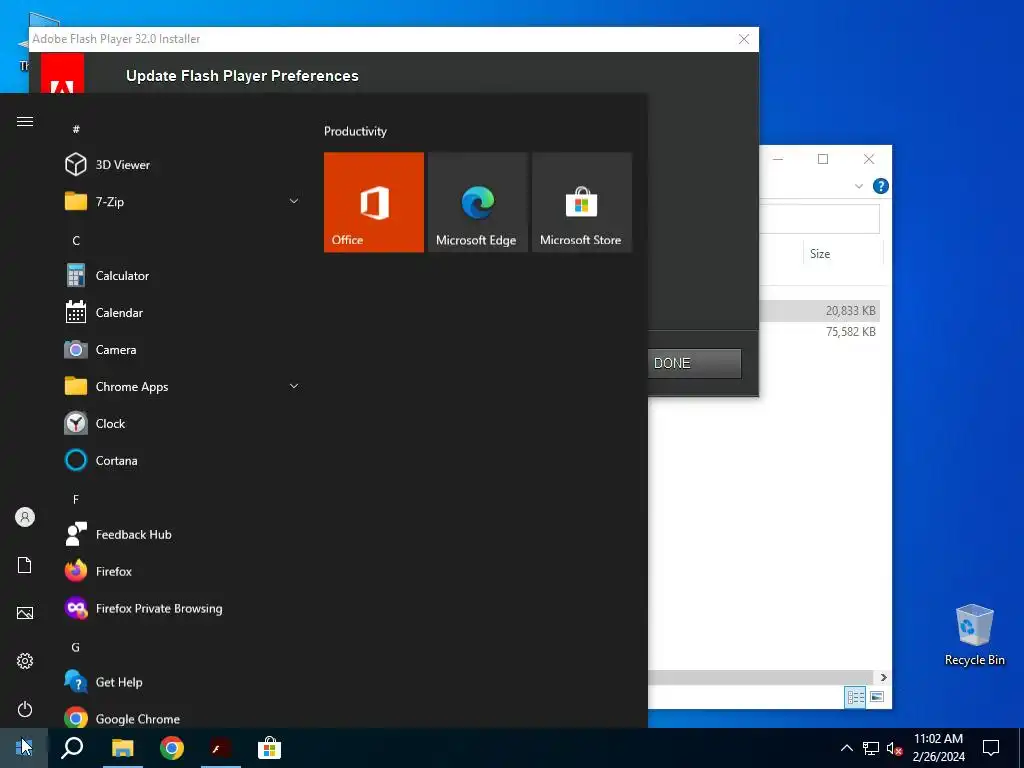This screenshot has height=768, width=1024.
Task: Sort by the Size column header
Action: (x=842, y=253)
